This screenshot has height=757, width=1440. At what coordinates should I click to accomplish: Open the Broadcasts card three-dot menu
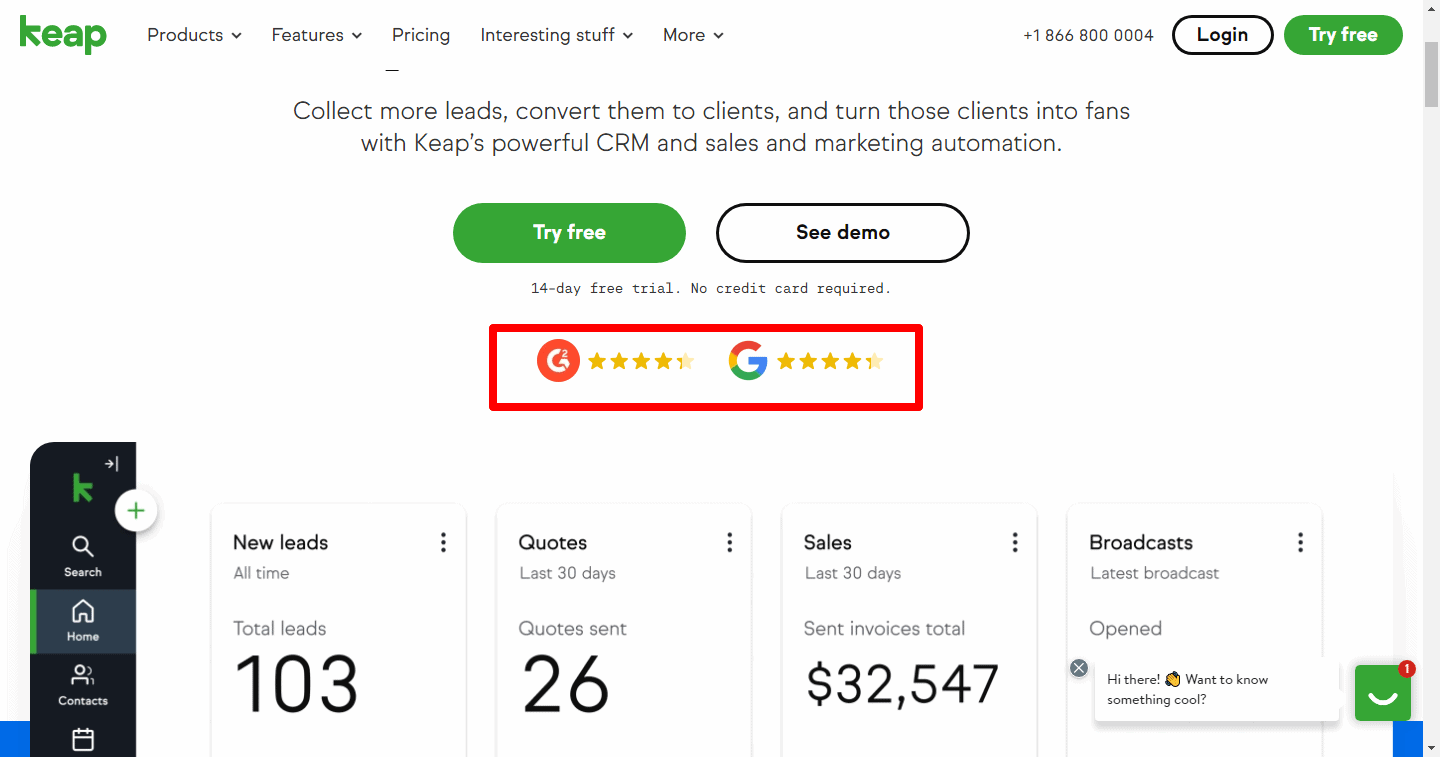(1300, 542)
